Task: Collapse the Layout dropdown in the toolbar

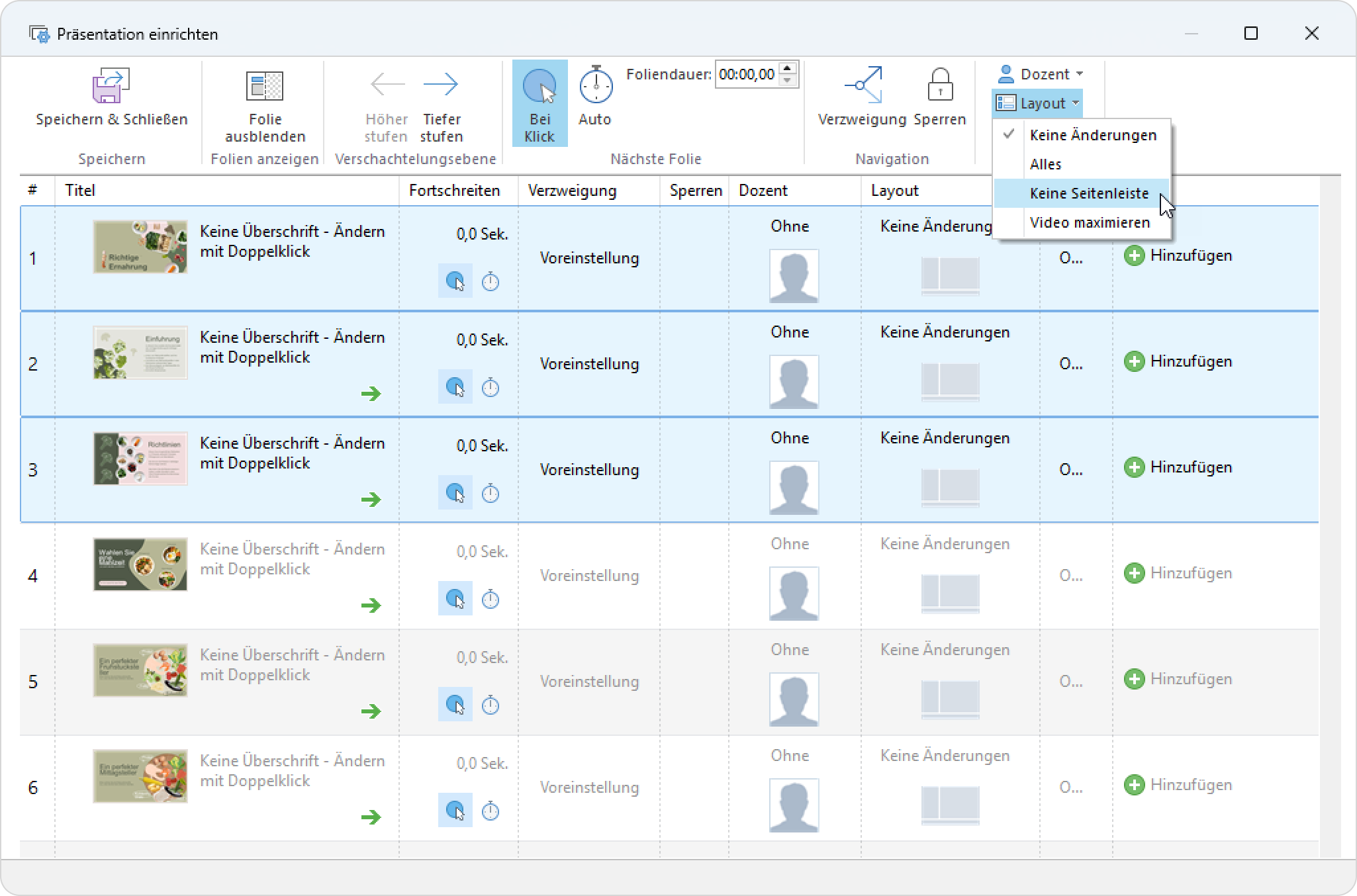Action: coord(1037,103)
